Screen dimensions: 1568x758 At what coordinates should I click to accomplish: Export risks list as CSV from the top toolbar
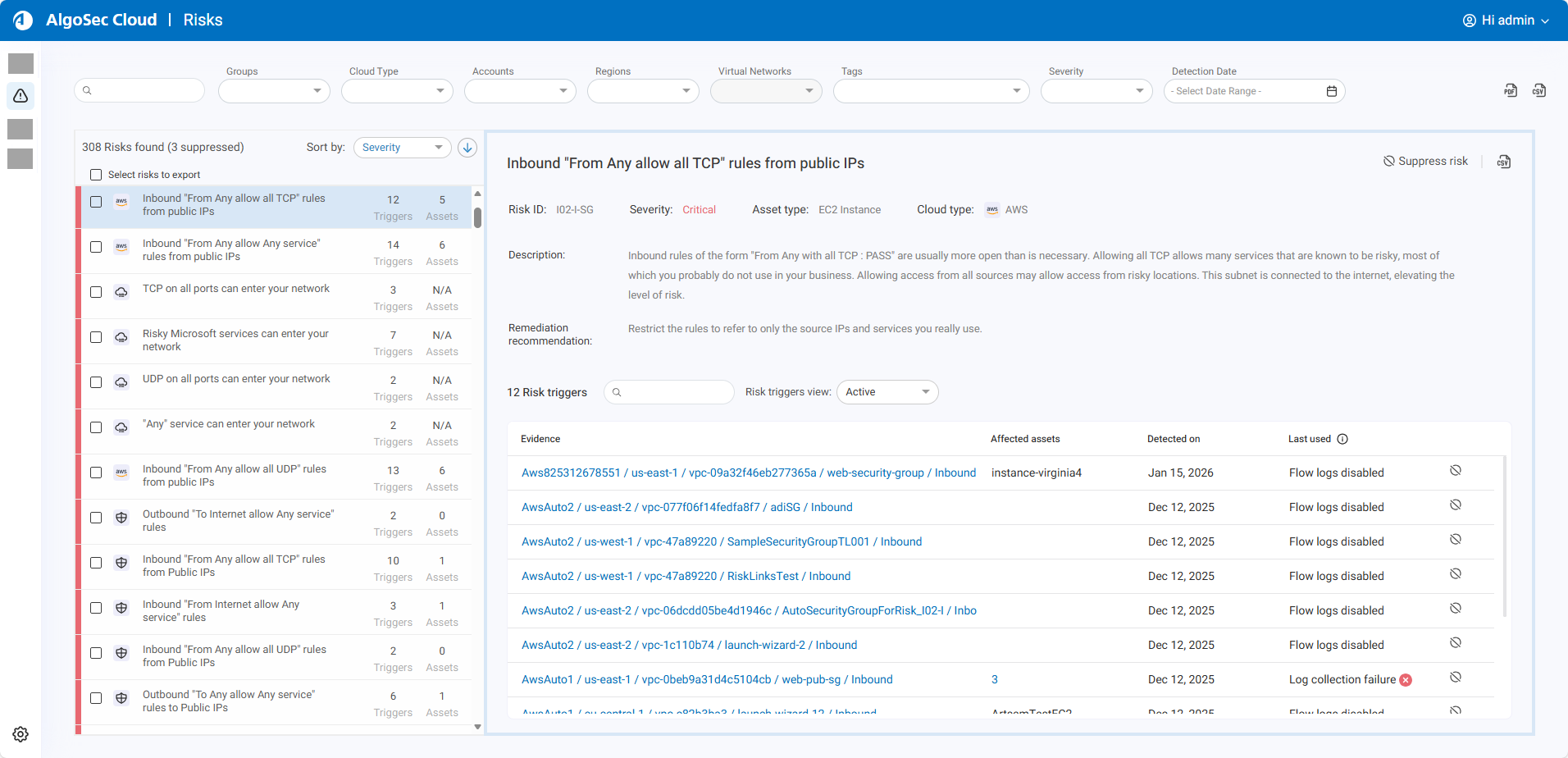pos(1538,91)
